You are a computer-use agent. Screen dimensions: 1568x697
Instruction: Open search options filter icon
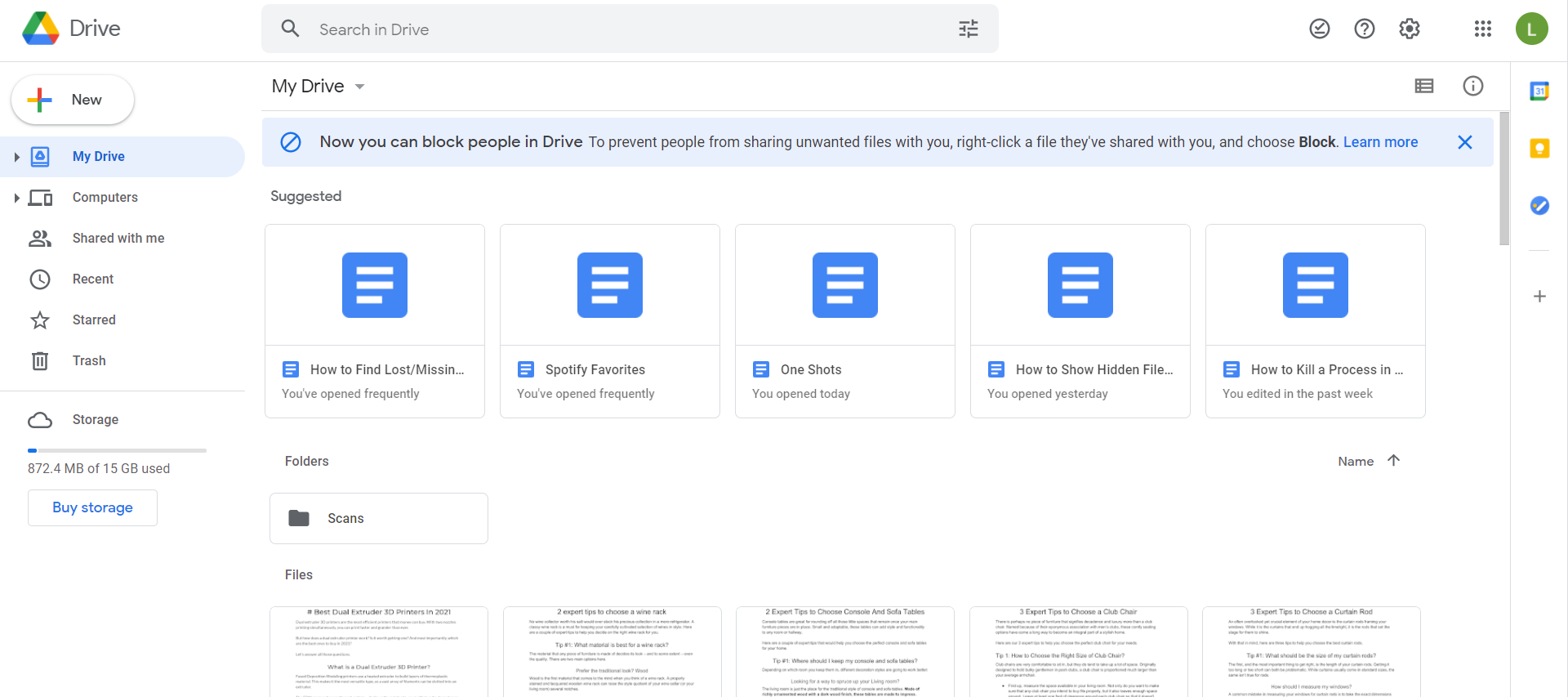tap(968, 29)
